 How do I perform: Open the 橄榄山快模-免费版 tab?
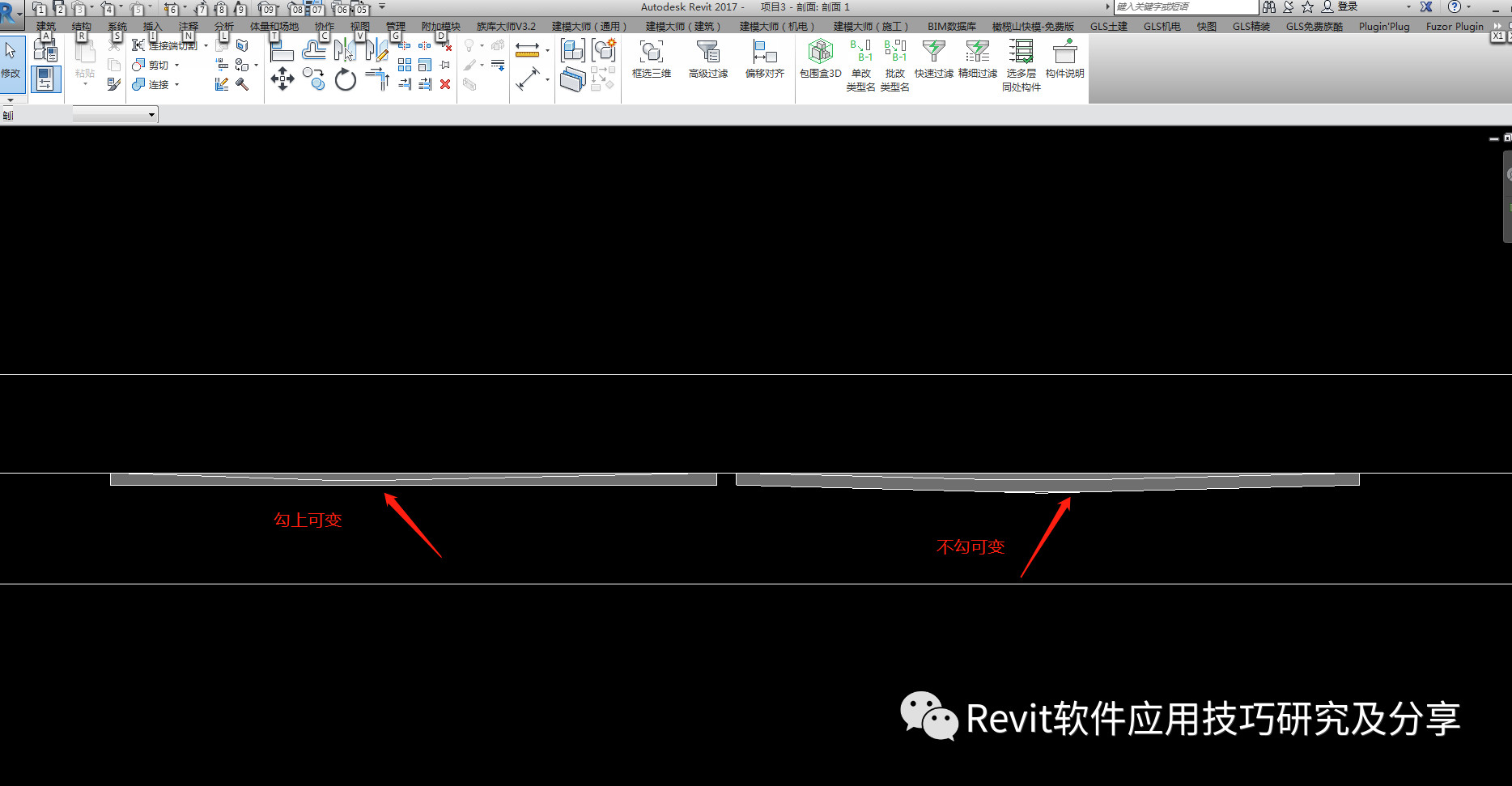click(x=1033, y=27)
